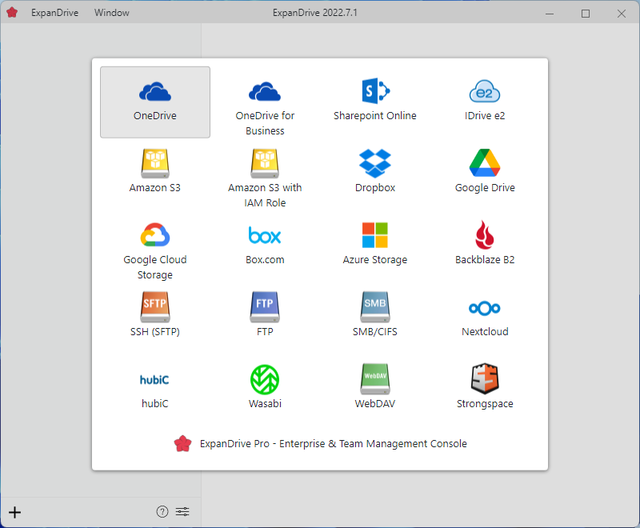Click the plus button to add drive
The image size is (640, 528).
coord(15,512)
